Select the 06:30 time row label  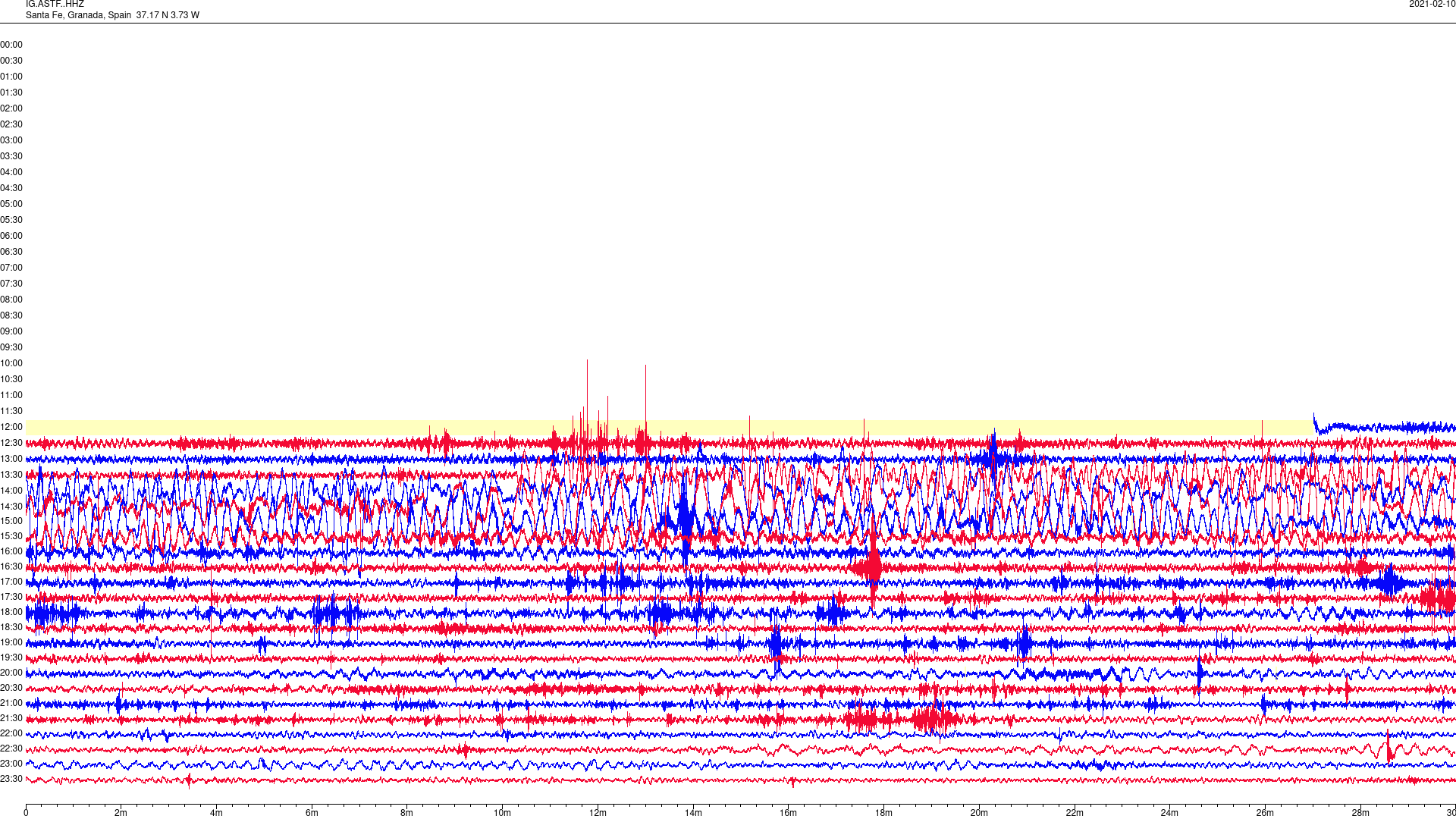tap(11, 252)
